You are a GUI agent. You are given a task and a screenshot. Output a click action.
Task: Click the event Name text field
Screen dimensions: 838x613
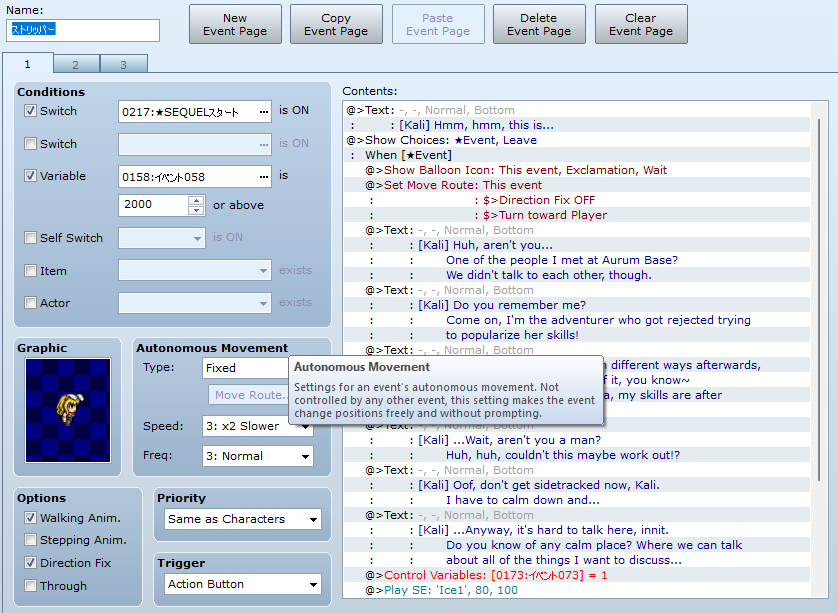[83, 30]
